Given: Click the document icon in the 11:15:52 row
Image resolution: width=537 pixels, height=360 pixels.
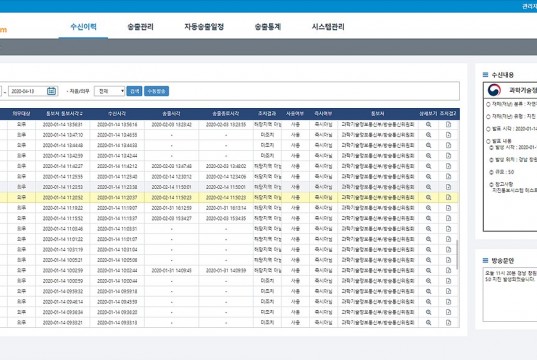Looking at the screenshot, I should coord(448,218).
